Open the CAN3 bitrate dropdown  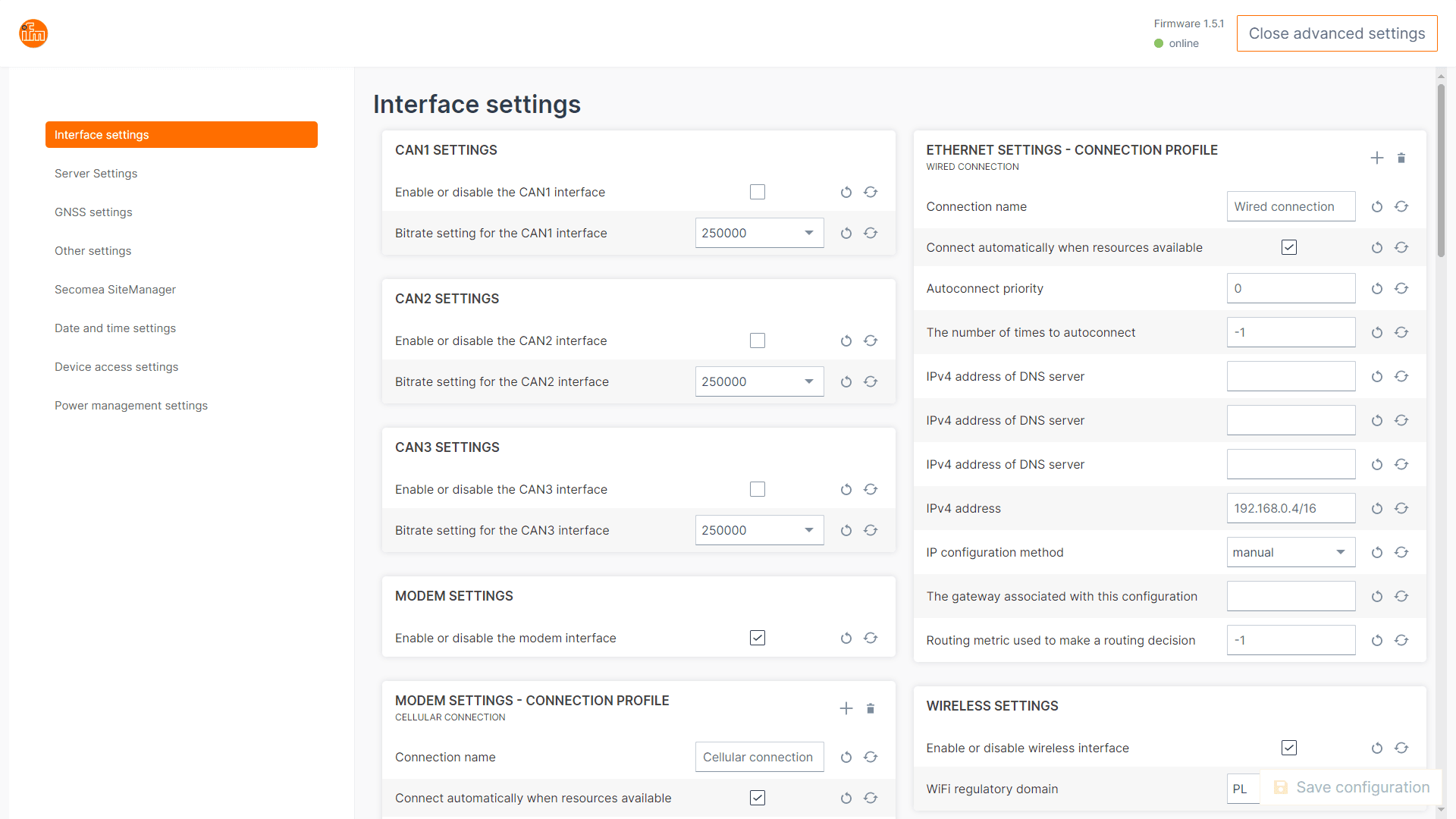click(759, 531)
